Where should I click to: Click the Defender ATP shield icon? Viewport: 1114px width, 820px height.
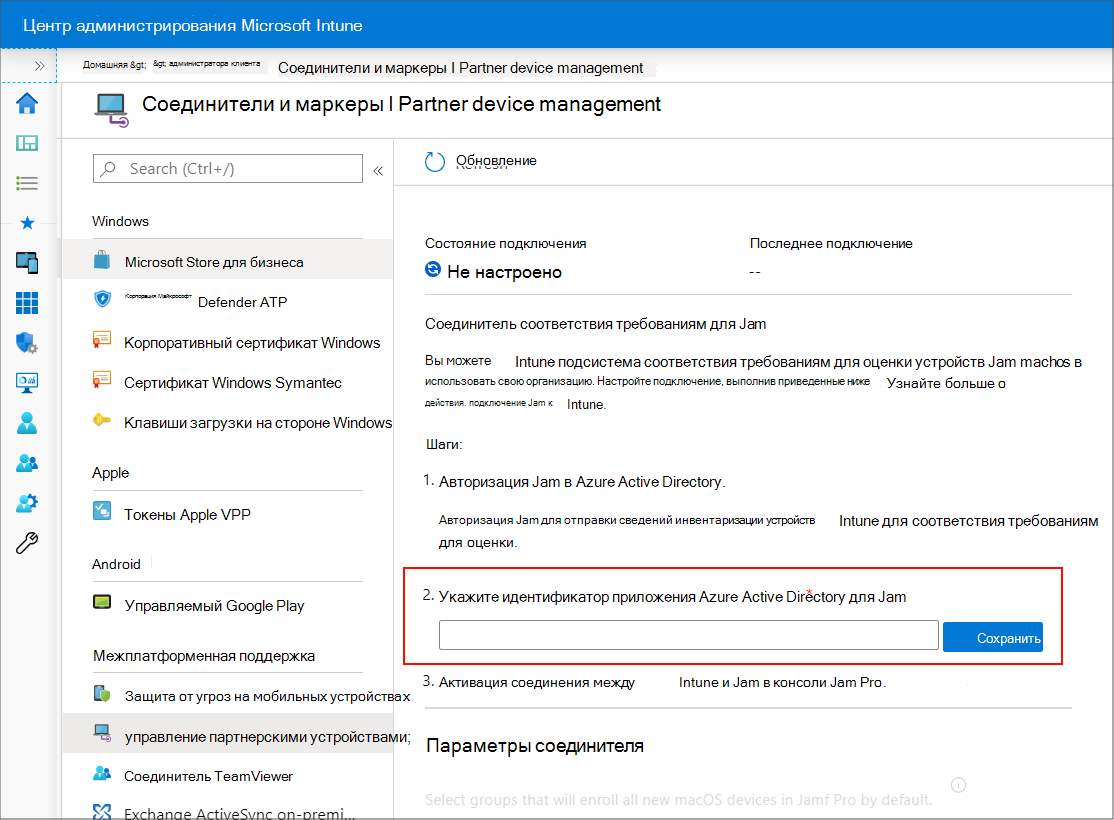pos(102,298)
